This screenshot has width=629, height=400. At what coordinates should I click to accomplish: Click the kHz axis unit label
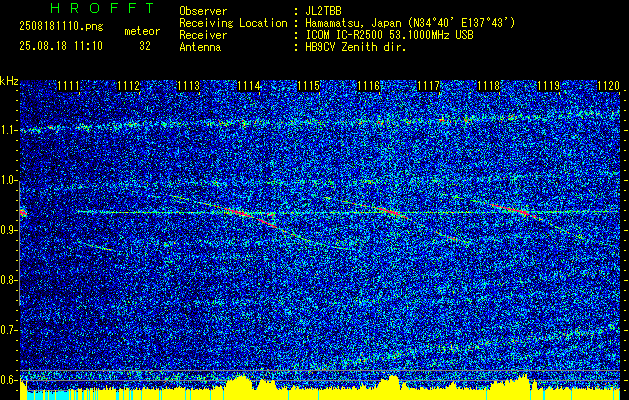point(9,81)
